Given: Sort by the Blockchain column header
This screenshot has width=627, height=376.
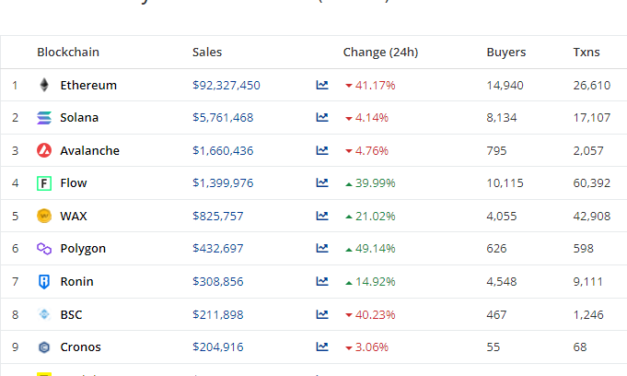Looking at the screenshot, I should point(68,52).
